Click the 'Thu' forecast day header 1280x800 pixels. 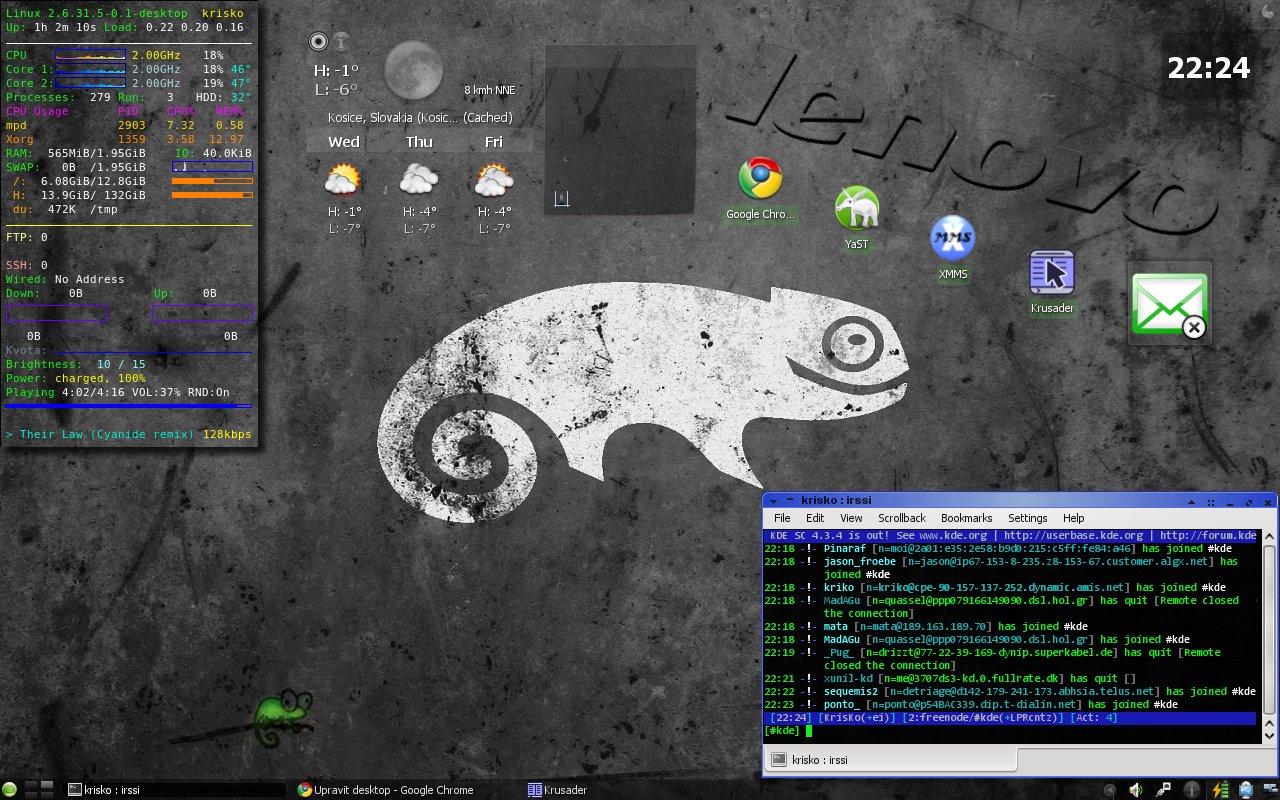coord(419,142)
